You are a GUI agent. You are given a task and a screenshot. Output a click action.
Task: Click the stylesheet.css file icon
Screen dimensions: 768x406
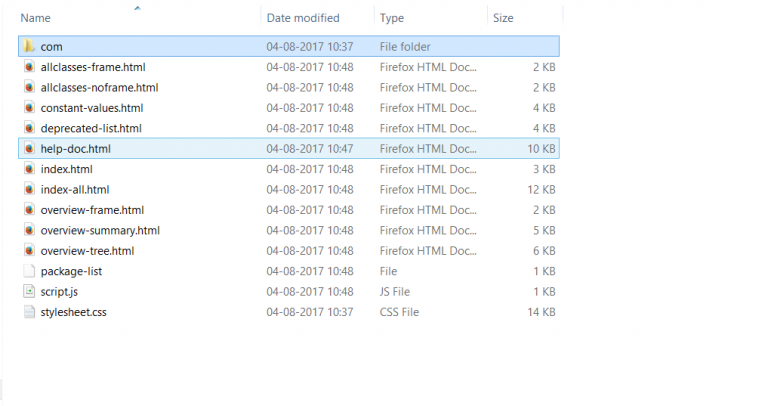pyautogui.click(x=29, y=312)
